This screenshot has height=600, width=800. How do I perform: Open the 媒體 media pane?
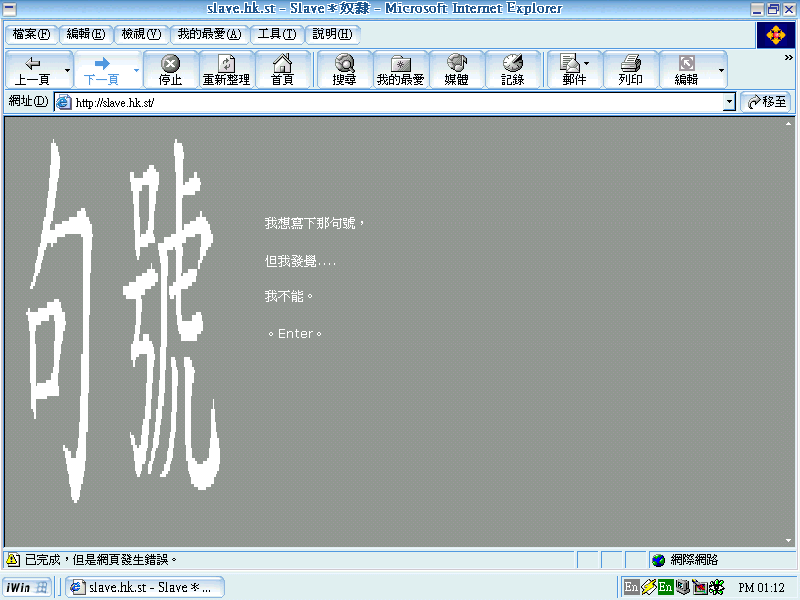click(x=457, y=70)
